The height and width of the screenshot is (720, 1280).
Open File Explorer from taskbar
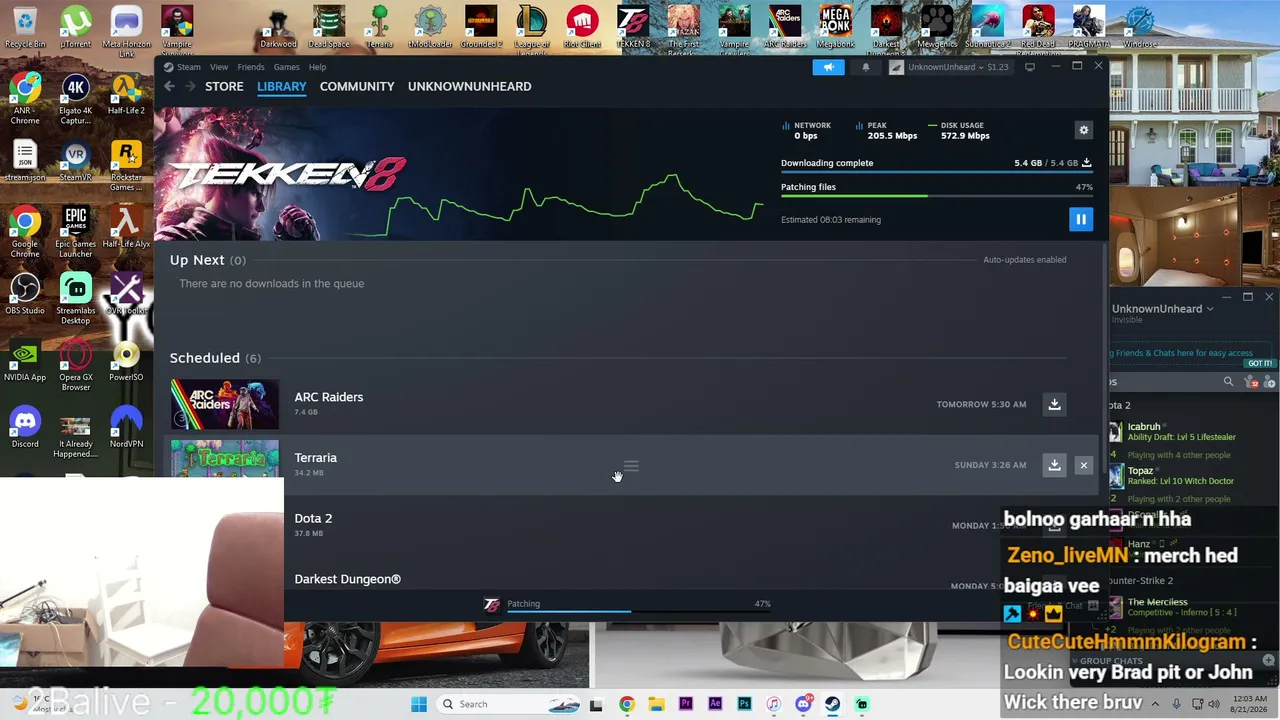[x=655, y=704]
